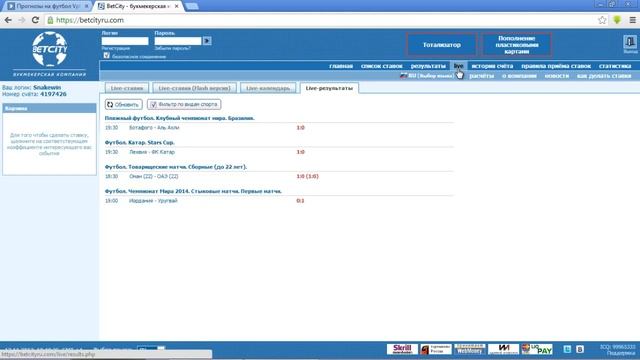This screenshot has height=360, width=640.
Task: Open как делать ставки link
Action: click(604, 76)
